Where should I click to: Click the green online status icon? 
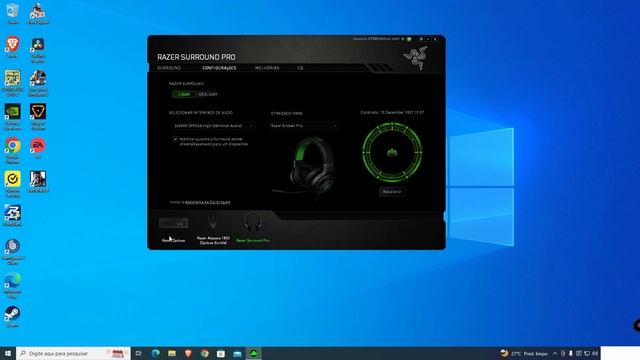click(409, 39)
